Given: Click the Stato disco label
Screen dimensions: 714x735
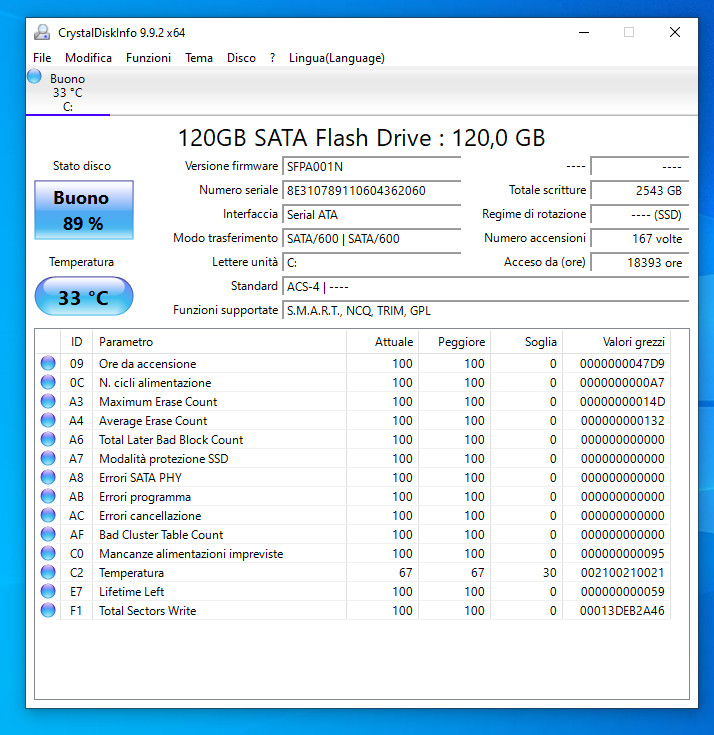Looking at the screenshot, I should [x=82, y=166].
